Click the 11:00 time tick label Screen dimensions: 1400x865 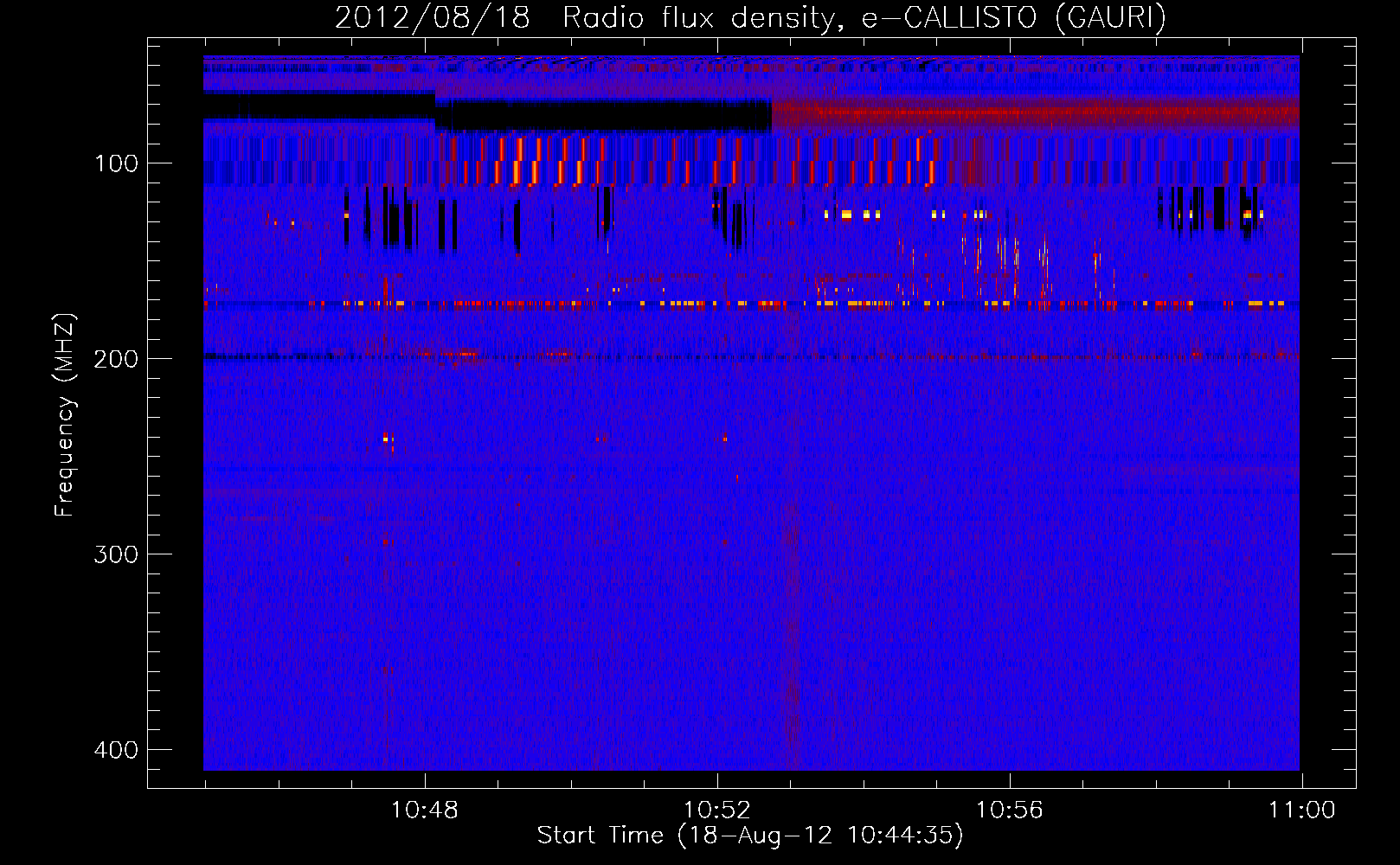point(1302,811)
